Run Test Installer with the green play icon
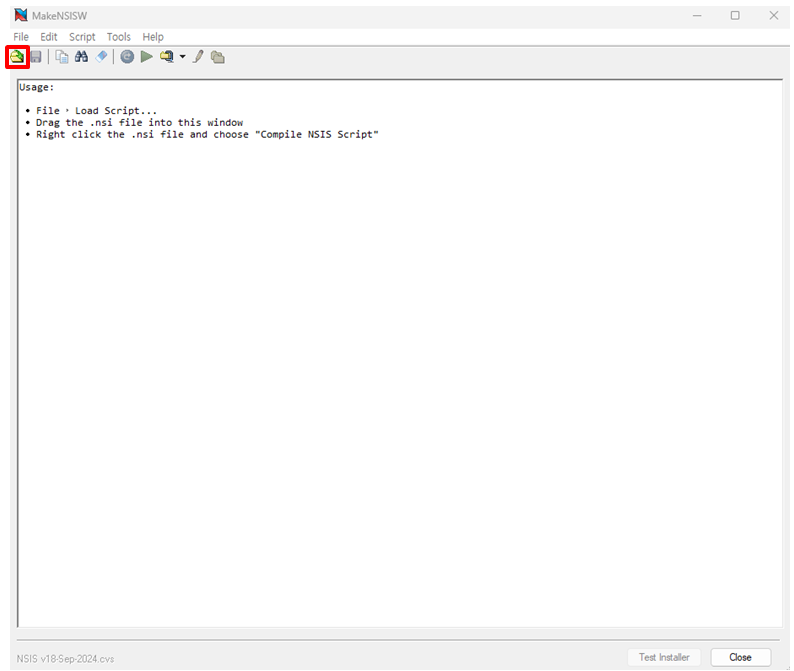 (147, 57)
